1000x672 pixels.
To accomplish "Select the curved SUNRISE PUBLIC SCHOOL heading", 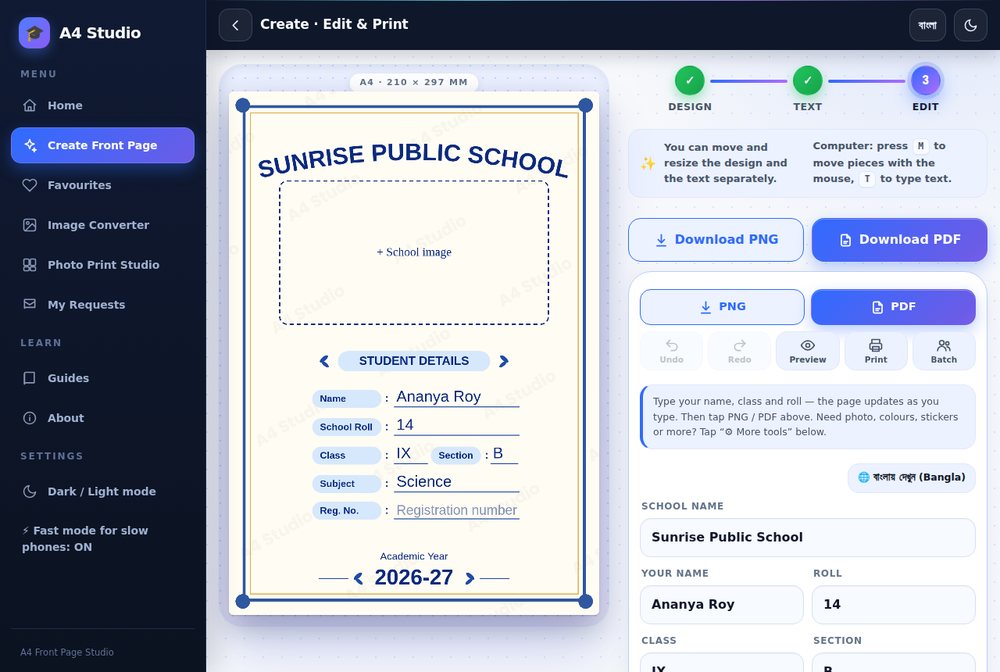I will point(413,159).
